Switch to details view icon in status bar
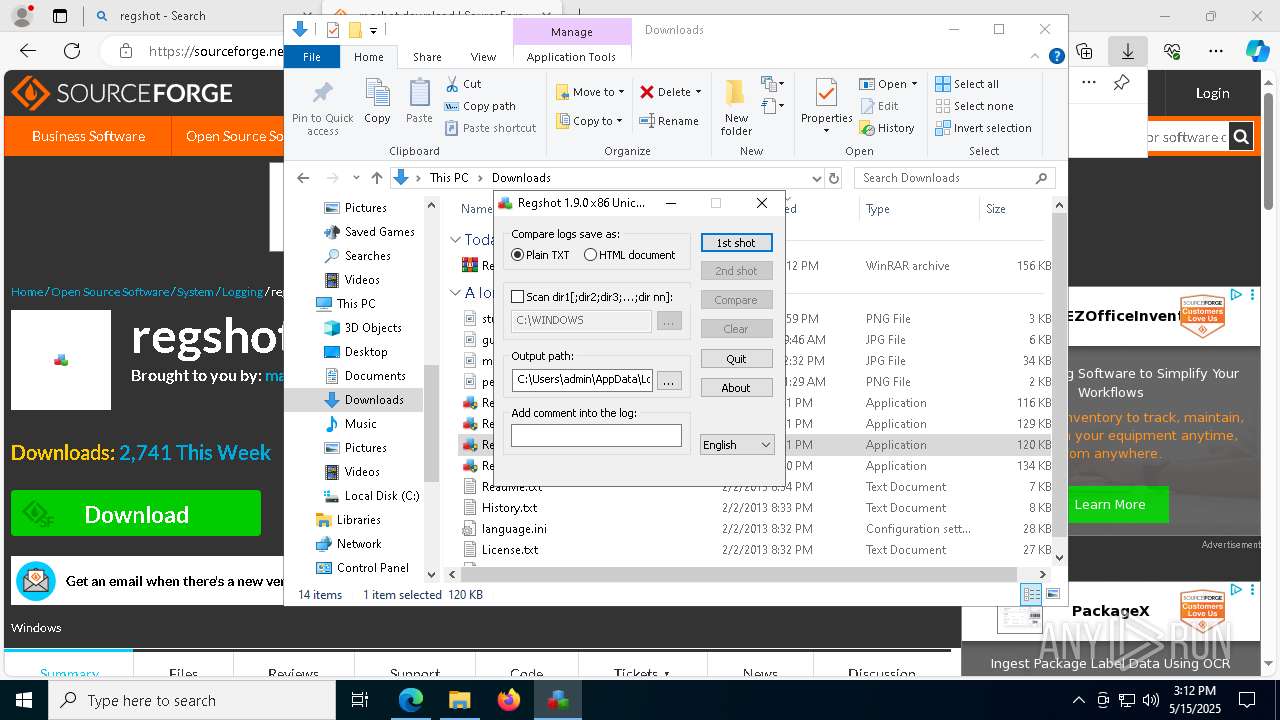This screenshot has width=1280, height=720. (x=1031, y=594)
